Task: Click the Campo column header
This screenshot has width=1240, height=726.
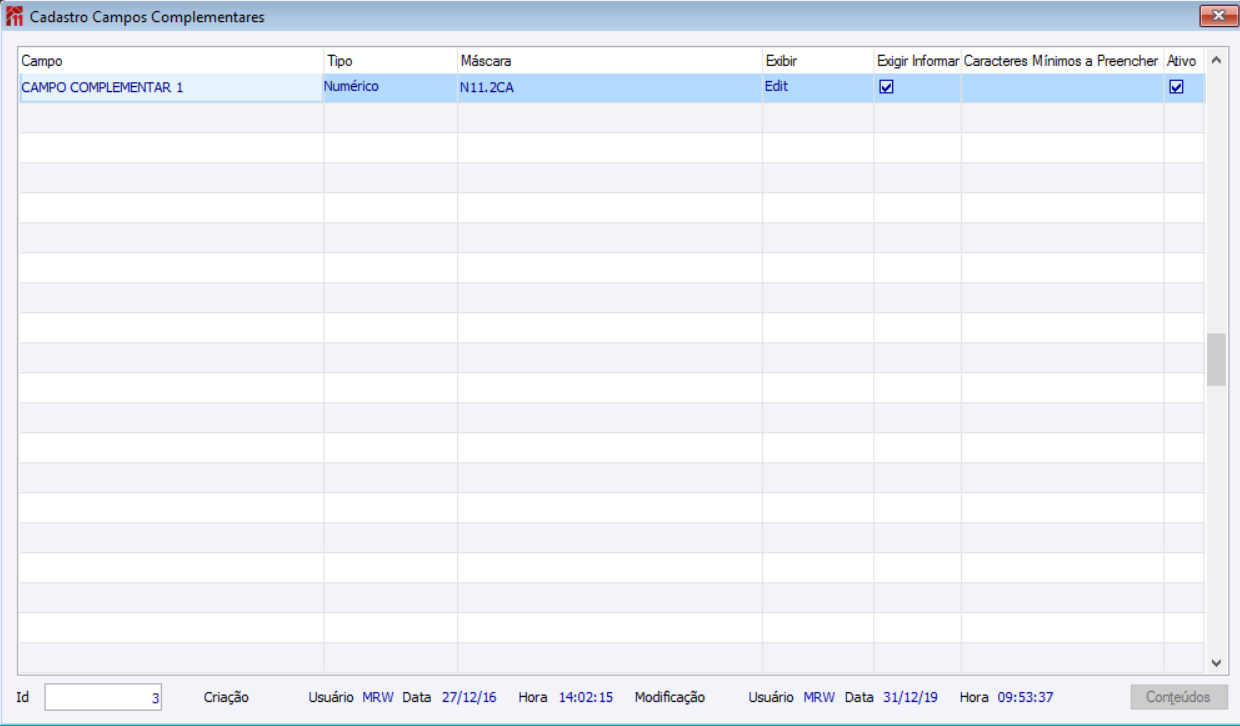Action: [171, 61]
